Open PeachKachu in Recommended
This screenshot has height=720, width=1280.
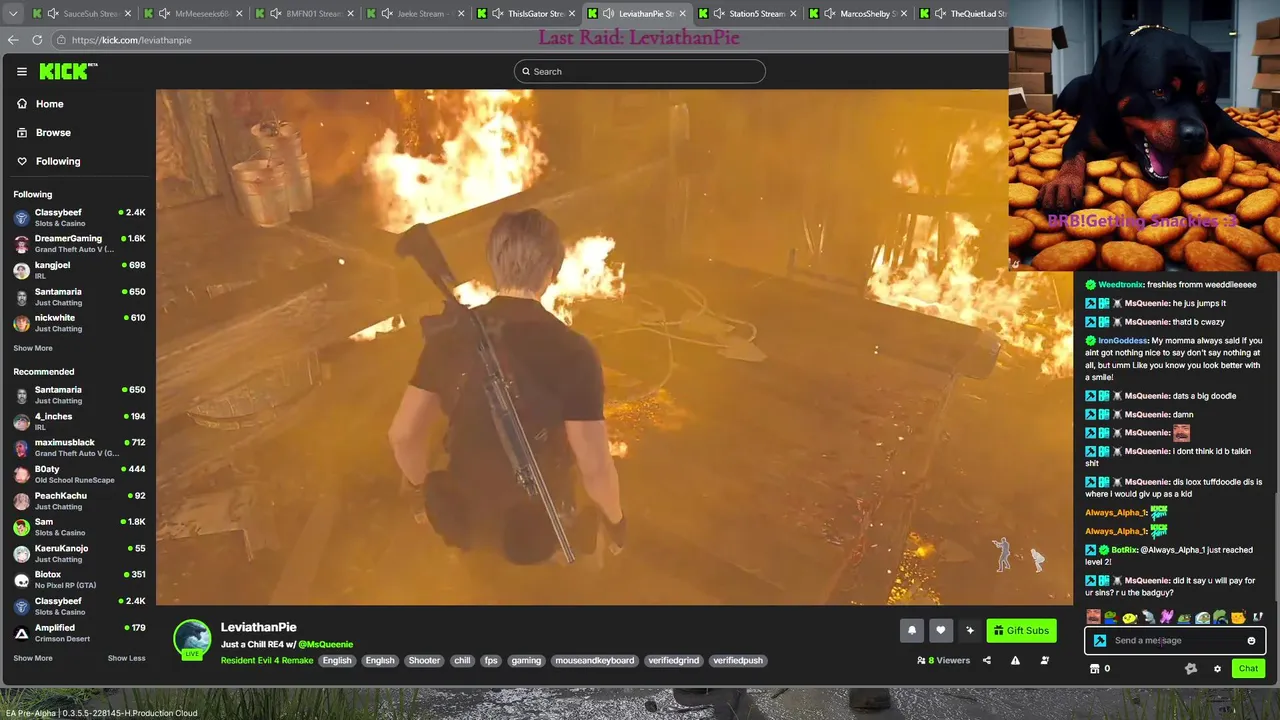(x=79, y=500)
